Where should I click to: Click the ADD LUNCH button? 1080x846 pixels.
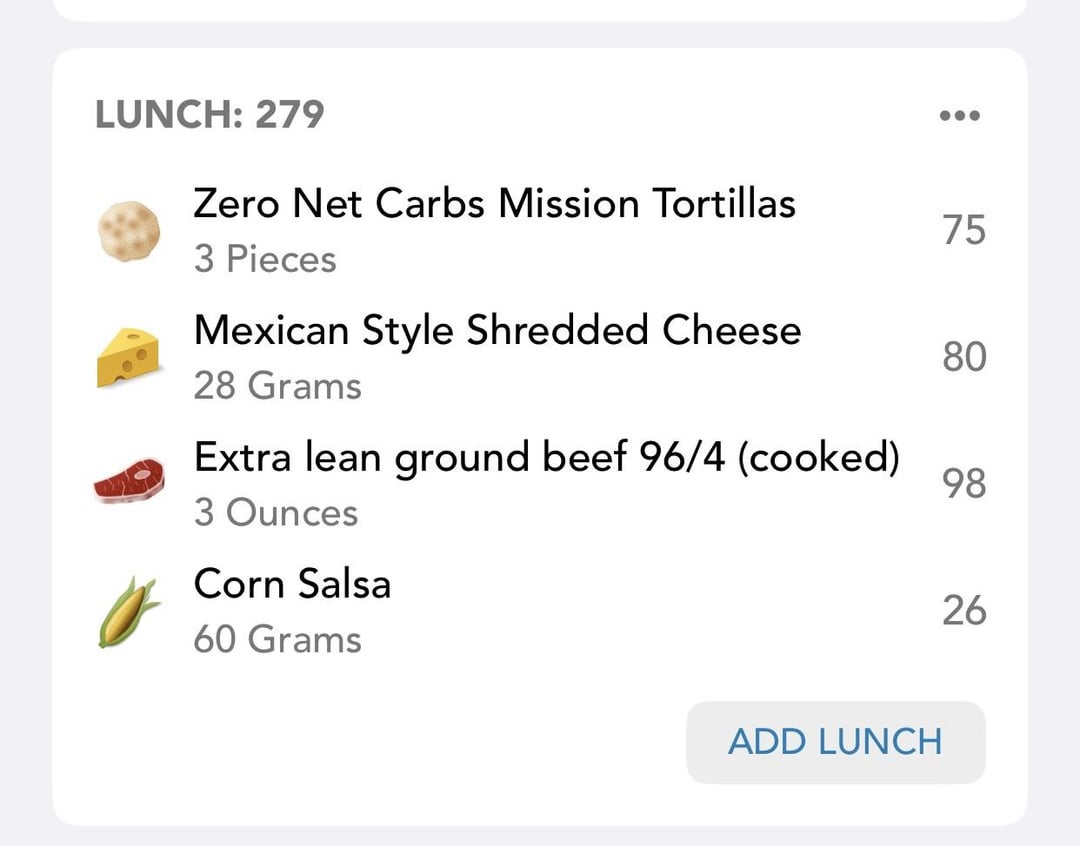click(835, 742)
